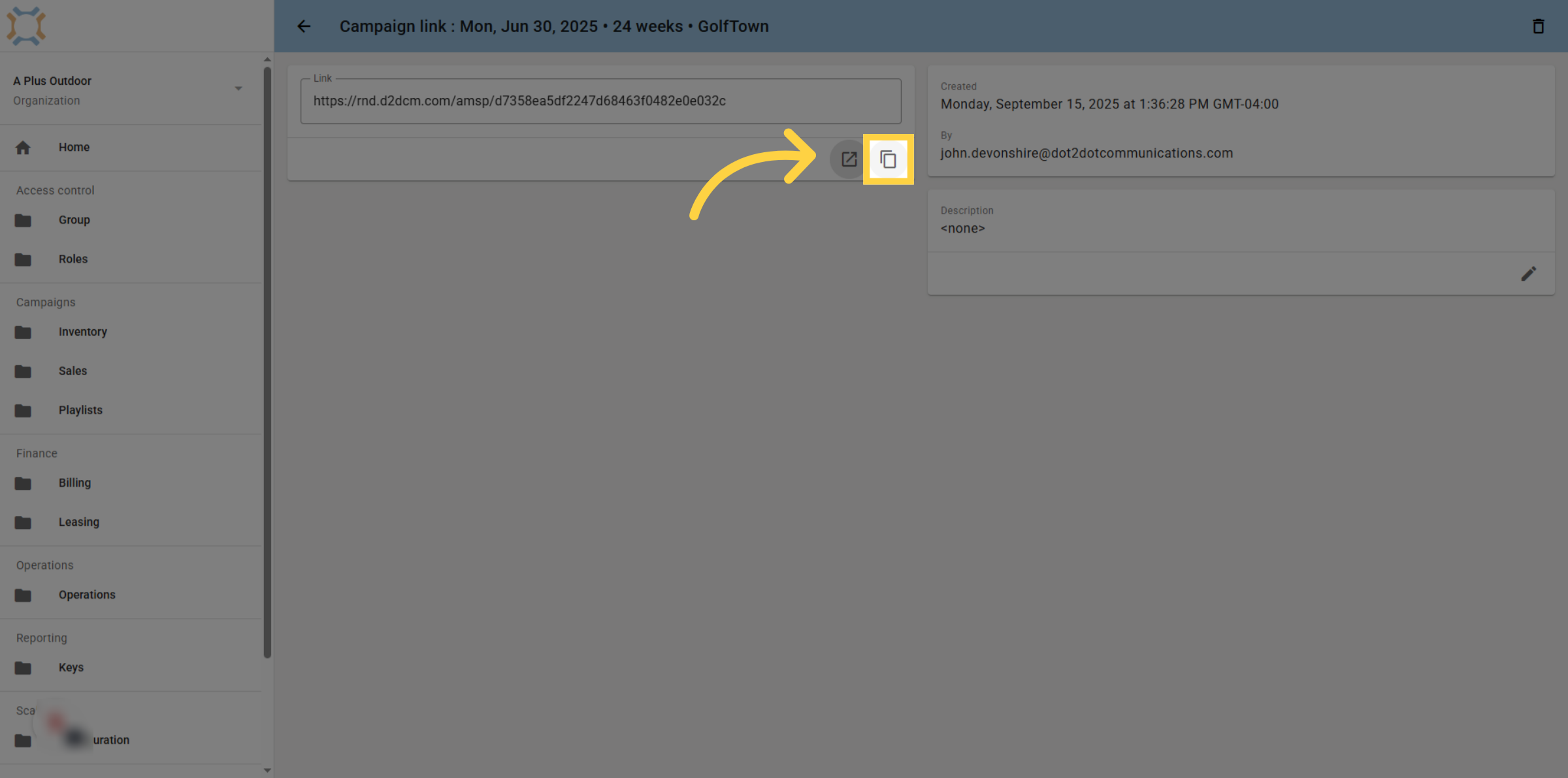Screen dimensions: 1568x778
Task: Open Home in the sidebar
Action: coord(131,148)
